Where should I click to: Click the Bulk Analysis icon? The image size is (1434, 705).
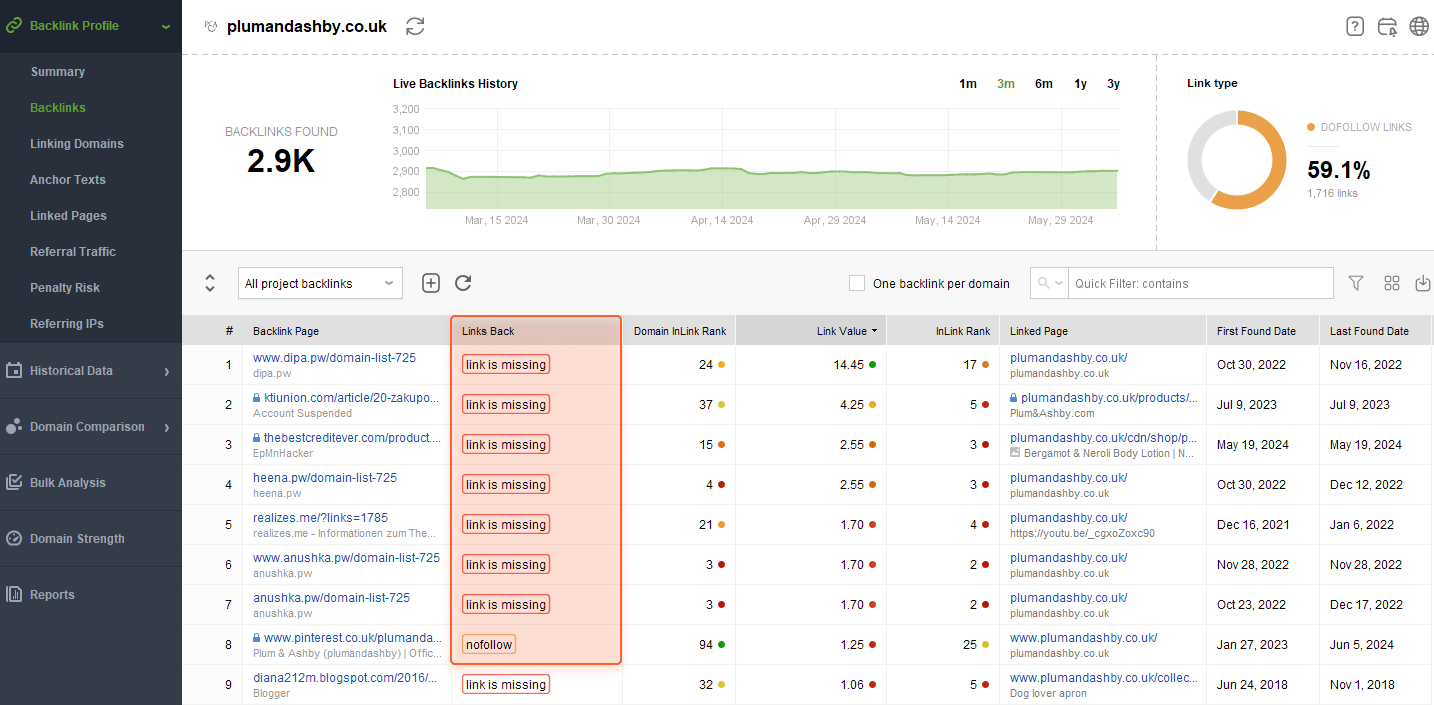click(14, 483)
